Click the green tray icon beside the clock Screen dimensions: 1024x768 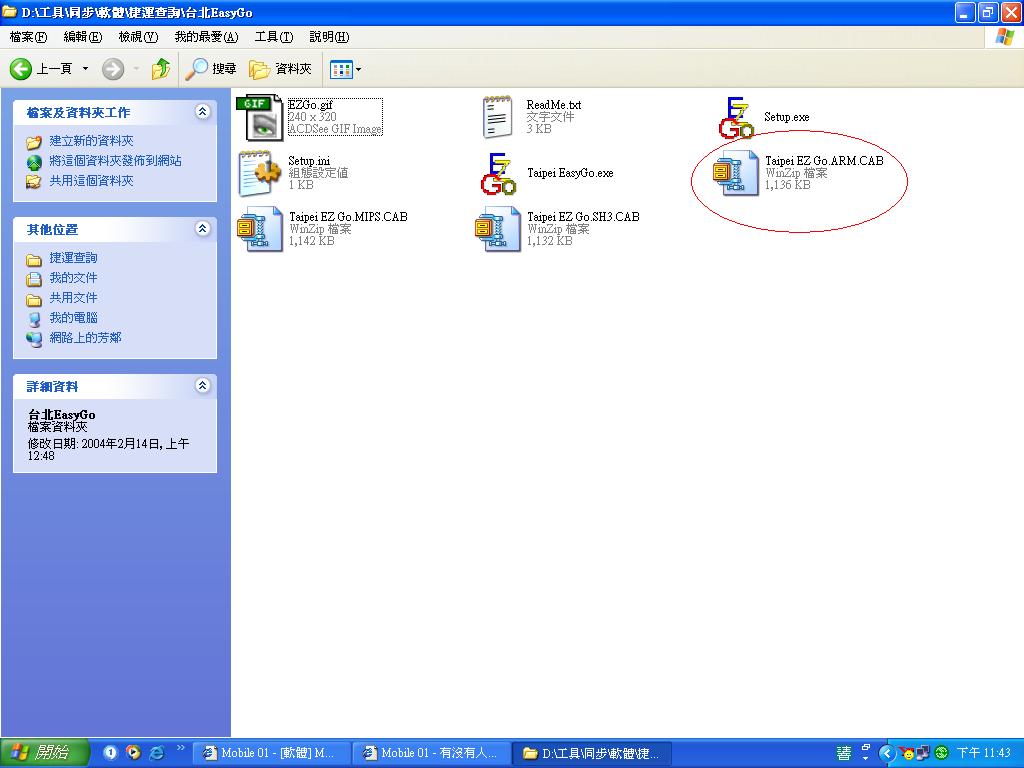(941, 753)
